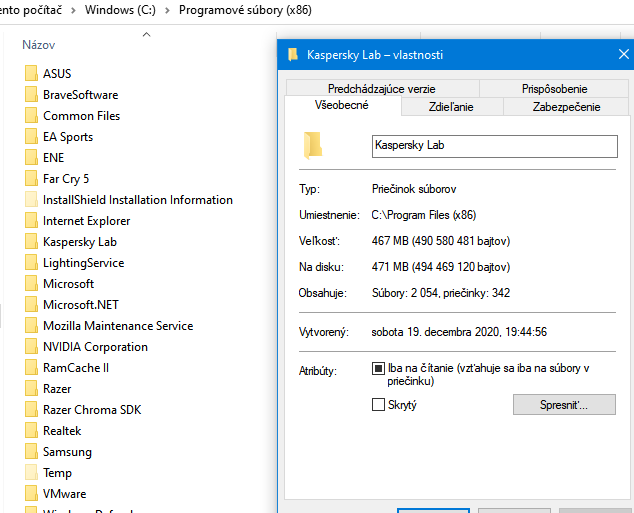Click the '467 MB (490 580 481 bajtov)' size value
The image size is (634, 513).
pyautogui.click(x=441, y=241)
